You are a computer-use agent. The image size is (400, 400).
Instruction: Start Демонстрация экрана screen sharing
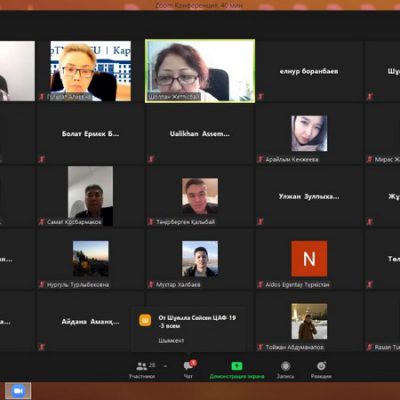pyautogui.click(x=237, y=370)
